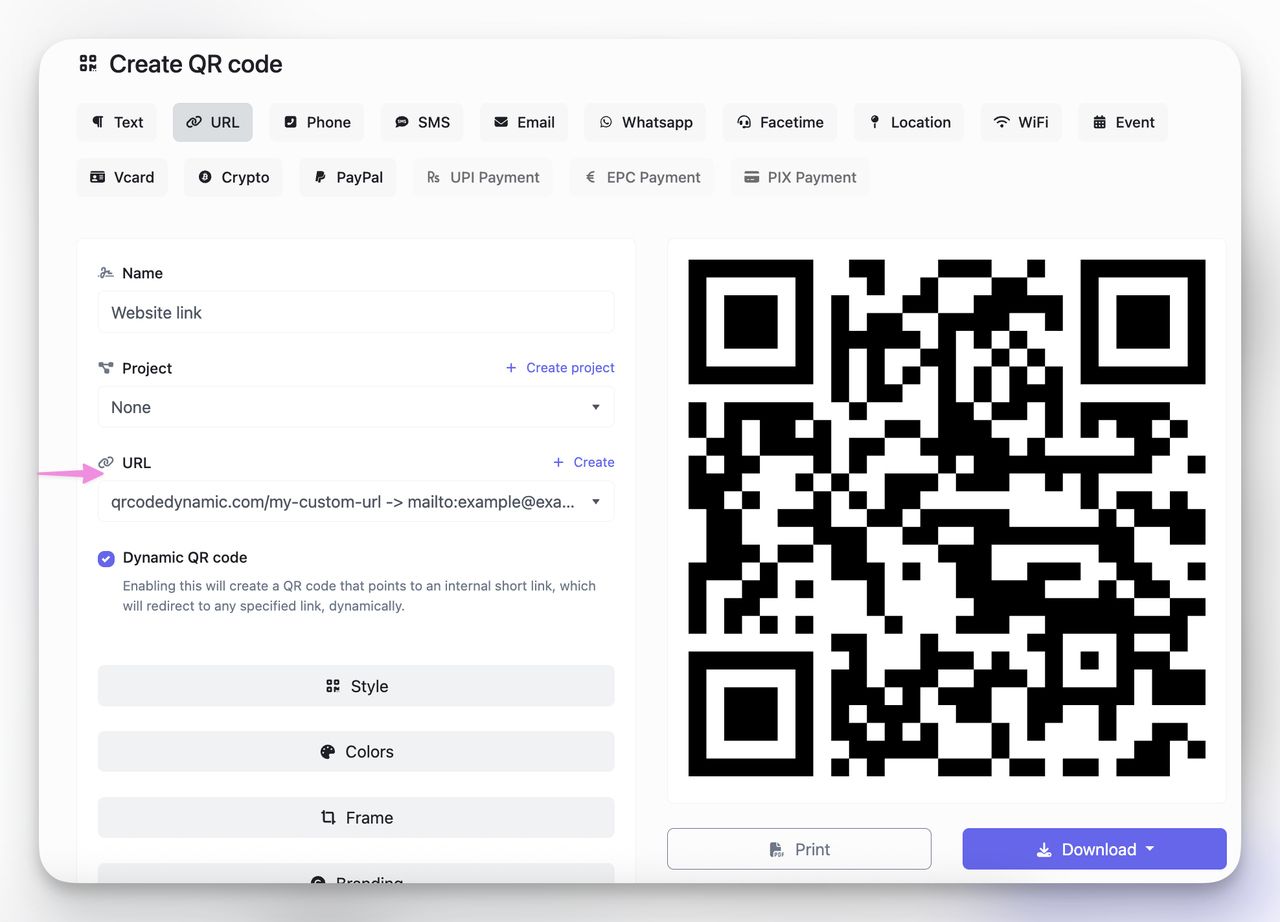Click the Dynamic QR code label text
Screen dimensions: 1280x922
(x=185, y=558)
